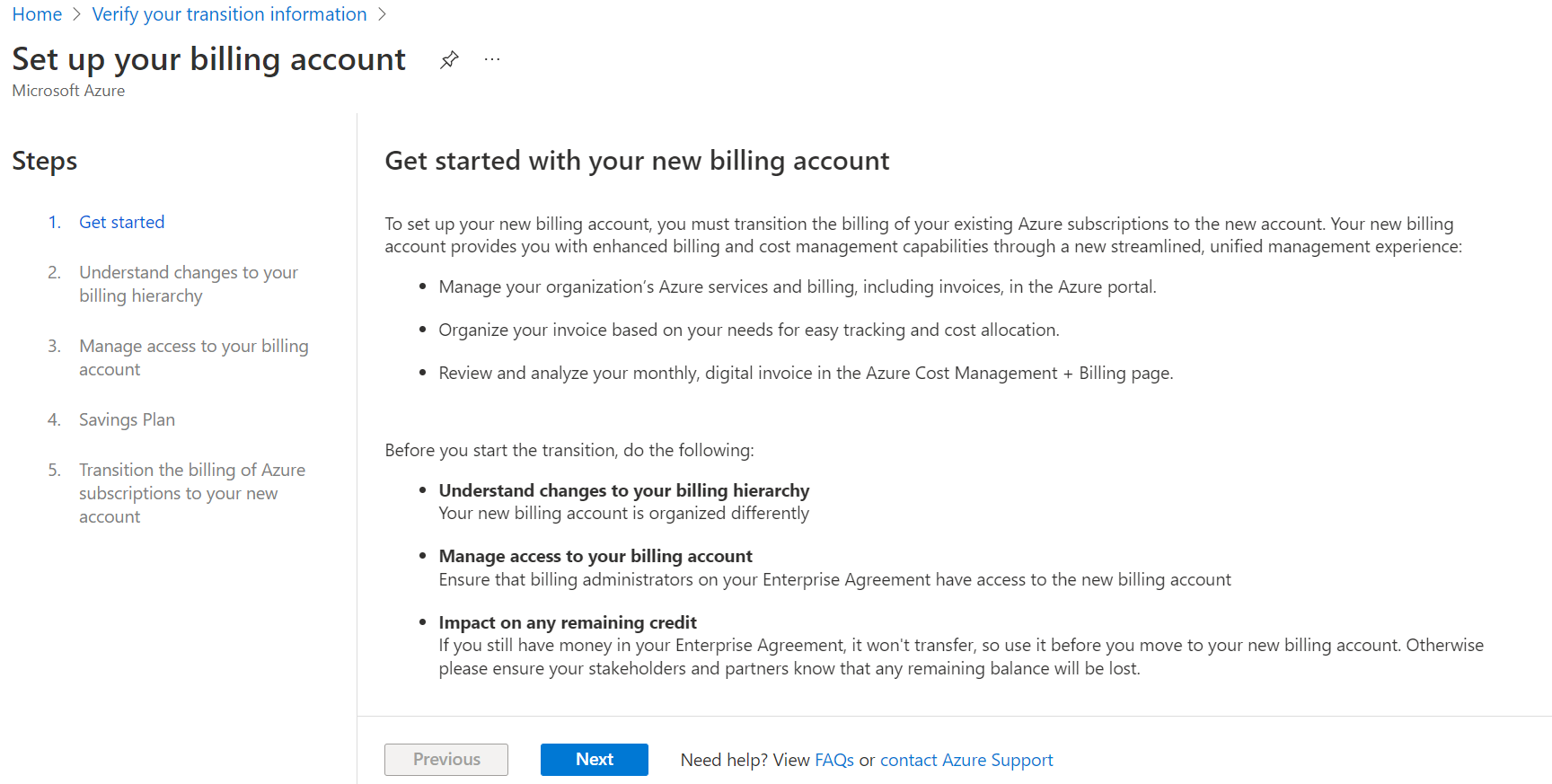1552x784 pixels.
Task: Click contact Azure Support link
Action: [x=966, y=760]
